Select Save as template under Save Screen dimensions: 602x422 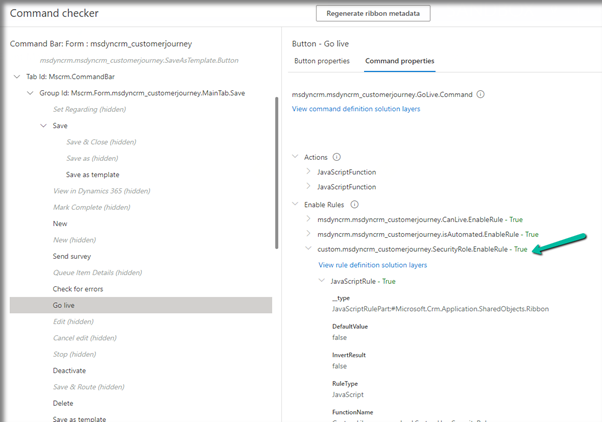pos(93,175)
